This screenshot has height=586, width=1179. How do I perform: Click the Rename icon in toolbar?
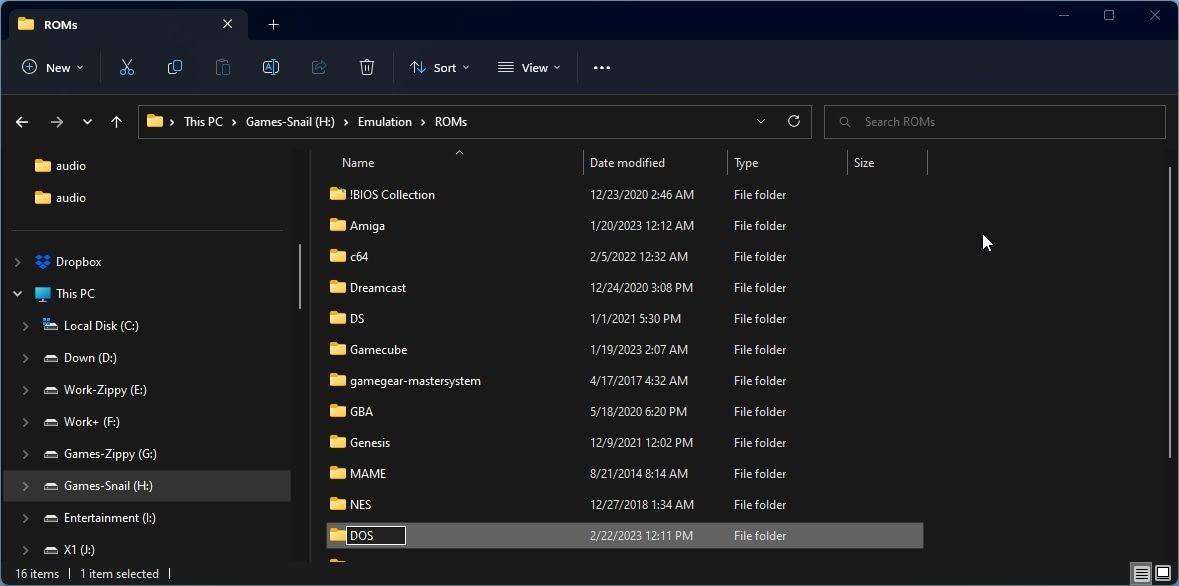point(270,67)
